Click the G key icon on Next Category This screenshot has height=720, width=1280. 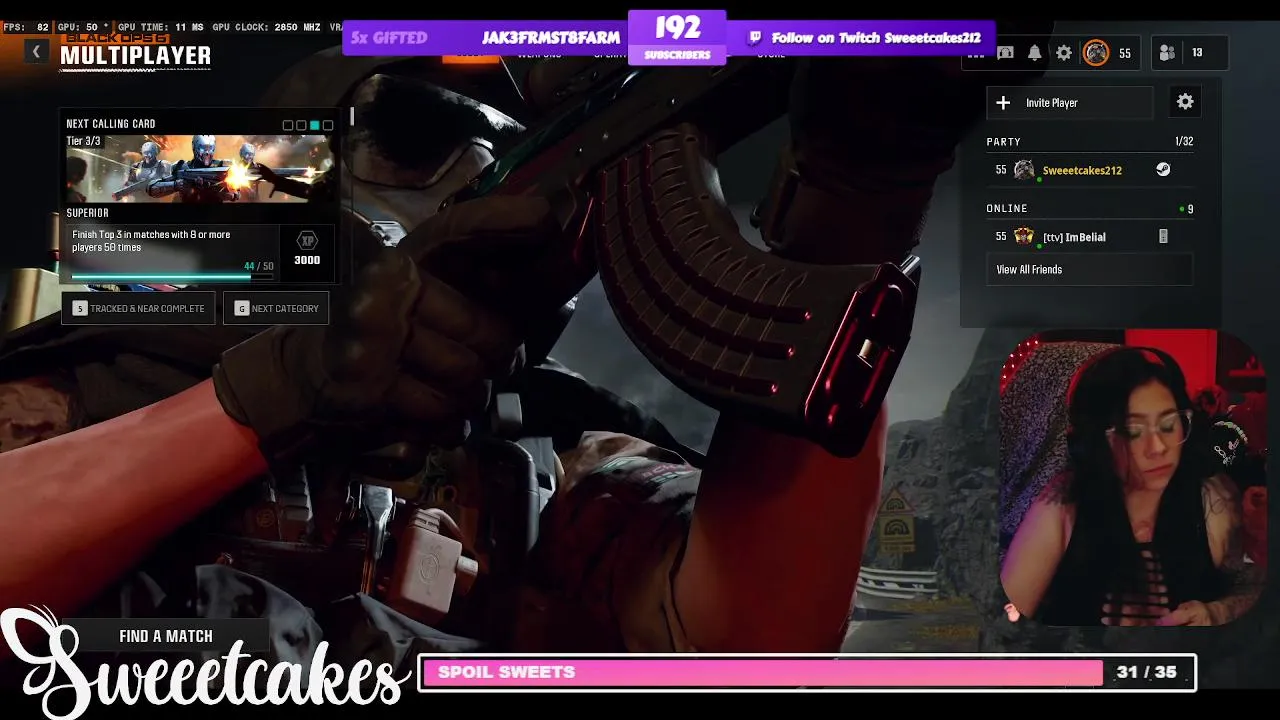[241, 308]
